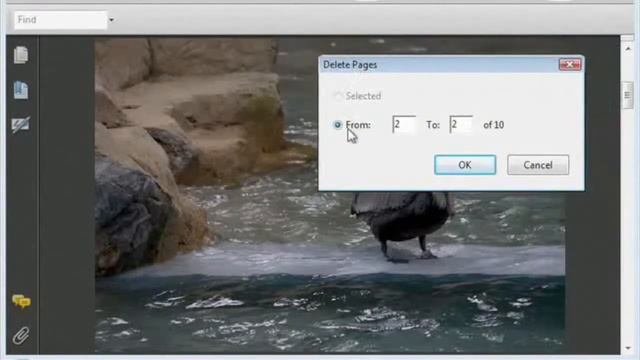The image size is (640, 360).
Task: Close the Delete Pages dialog
Action: pos(570,64)
